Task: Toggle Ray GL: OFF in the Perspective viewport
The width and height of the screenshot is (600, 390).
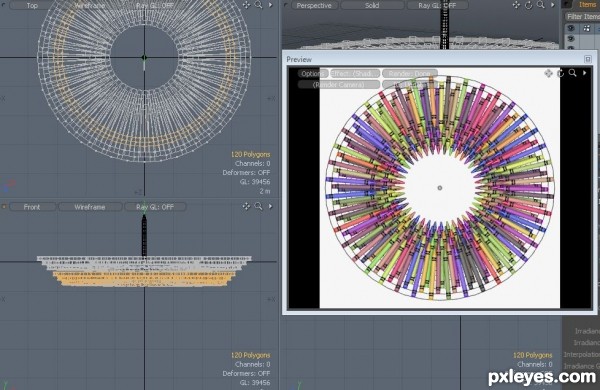Action: 437,5
